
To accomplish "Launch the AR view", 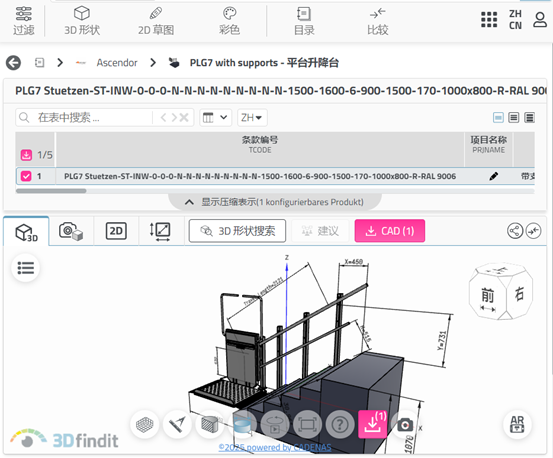I will point(517,425).
